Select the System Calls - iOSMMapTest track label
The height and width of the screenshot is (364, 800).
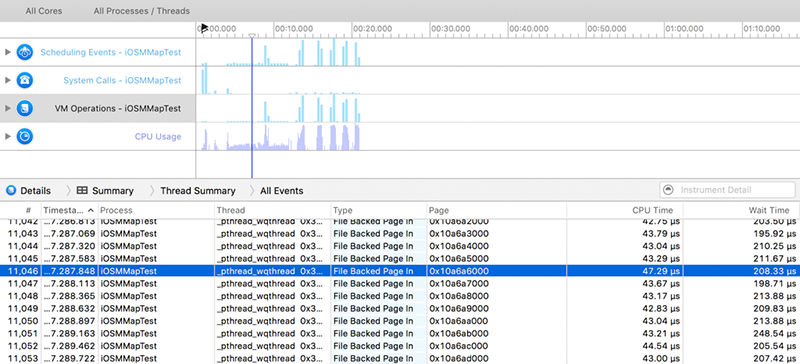tap(122, 80)
